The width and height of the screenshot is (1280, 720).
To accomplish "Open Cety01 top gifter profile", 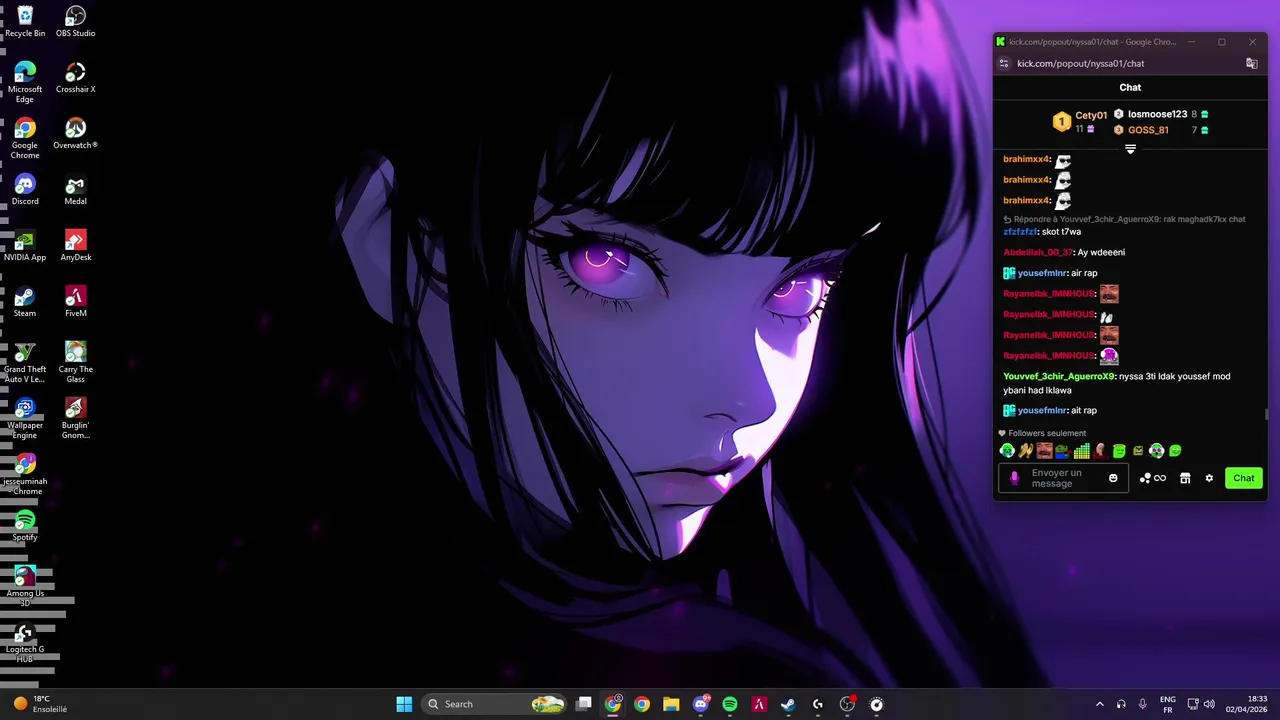I will pos(1090,115).
